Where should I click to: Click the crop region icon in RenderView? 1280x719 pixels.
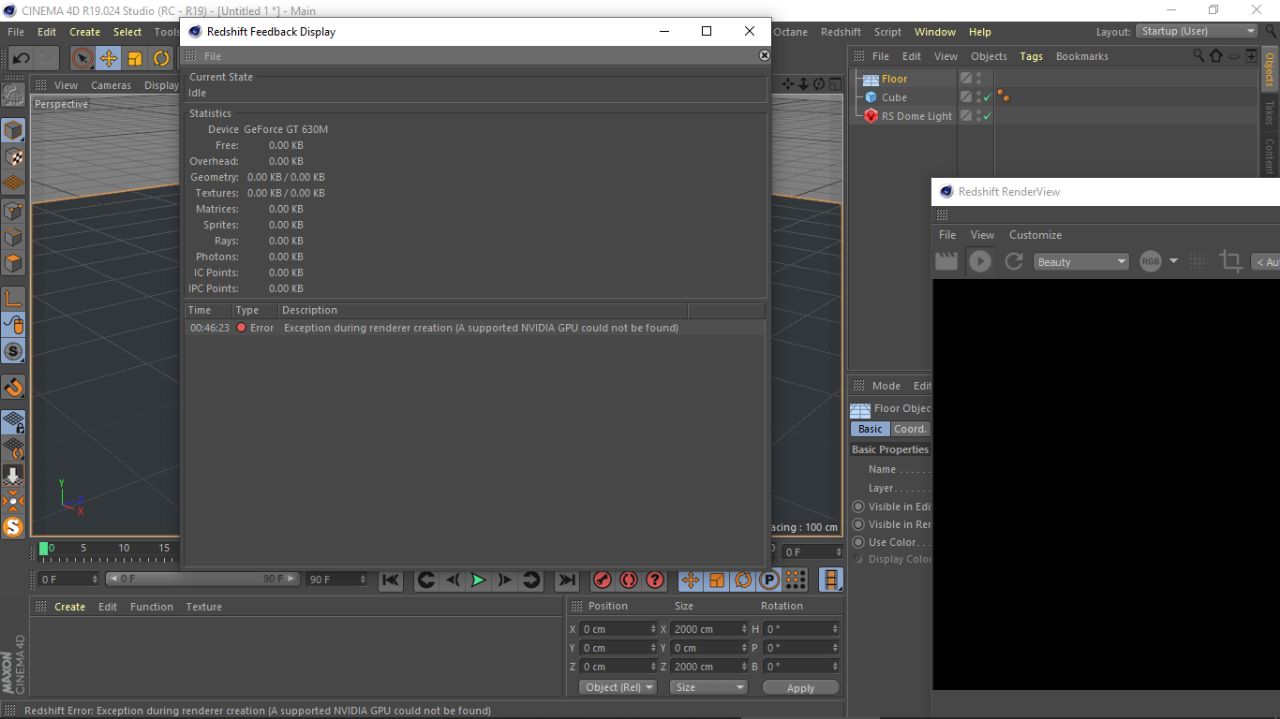pos(1231,261)
